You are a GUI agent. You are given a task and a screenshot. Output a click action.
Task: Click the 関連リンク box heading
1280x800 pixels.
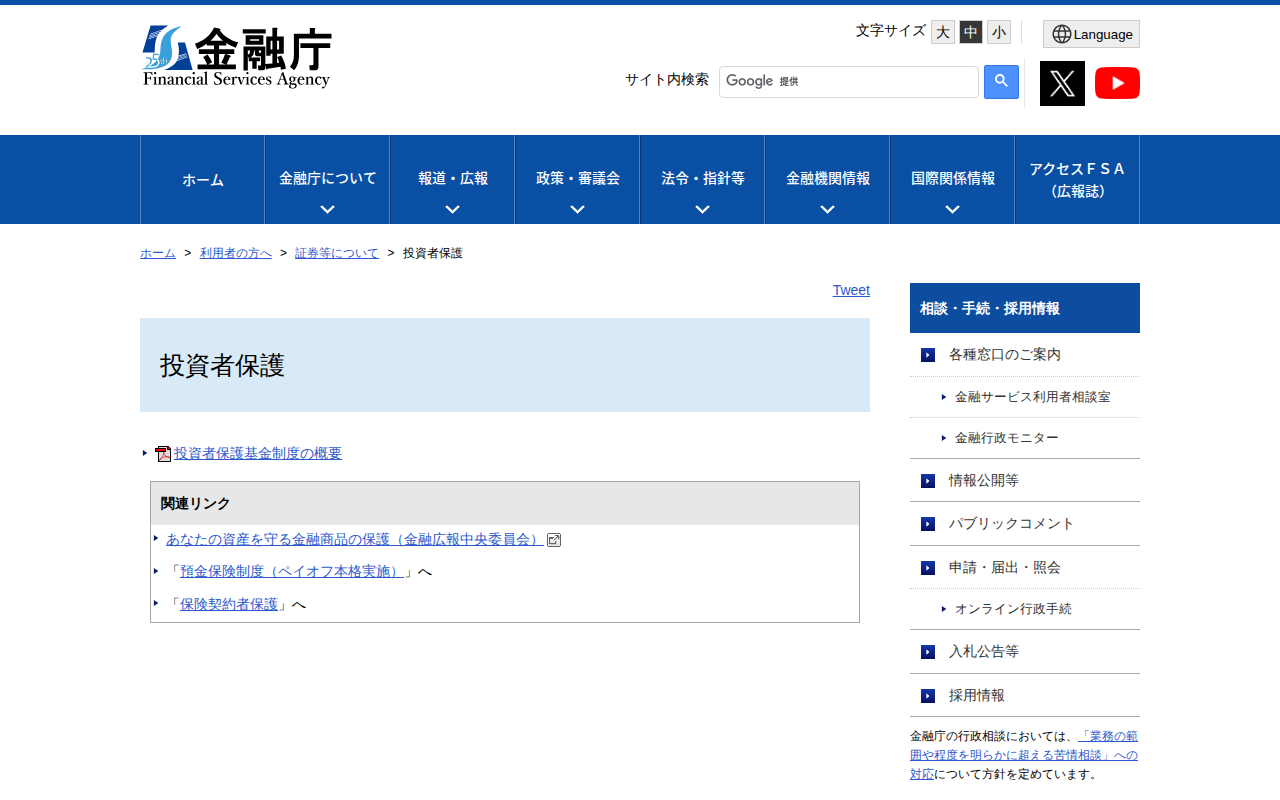505,503
